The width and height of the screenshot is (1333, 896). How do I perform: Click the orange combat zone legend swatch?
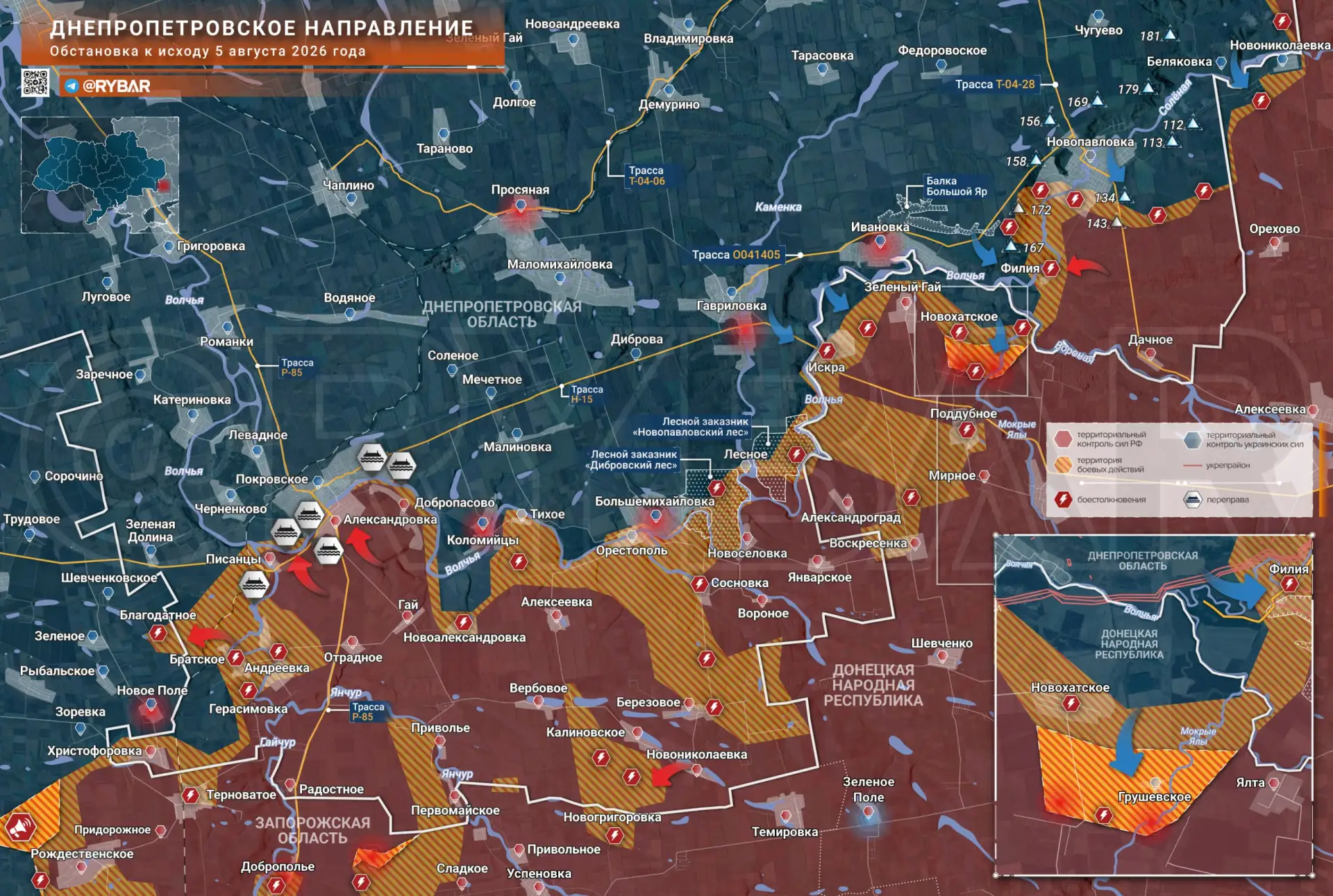(x=1063, y=465)
